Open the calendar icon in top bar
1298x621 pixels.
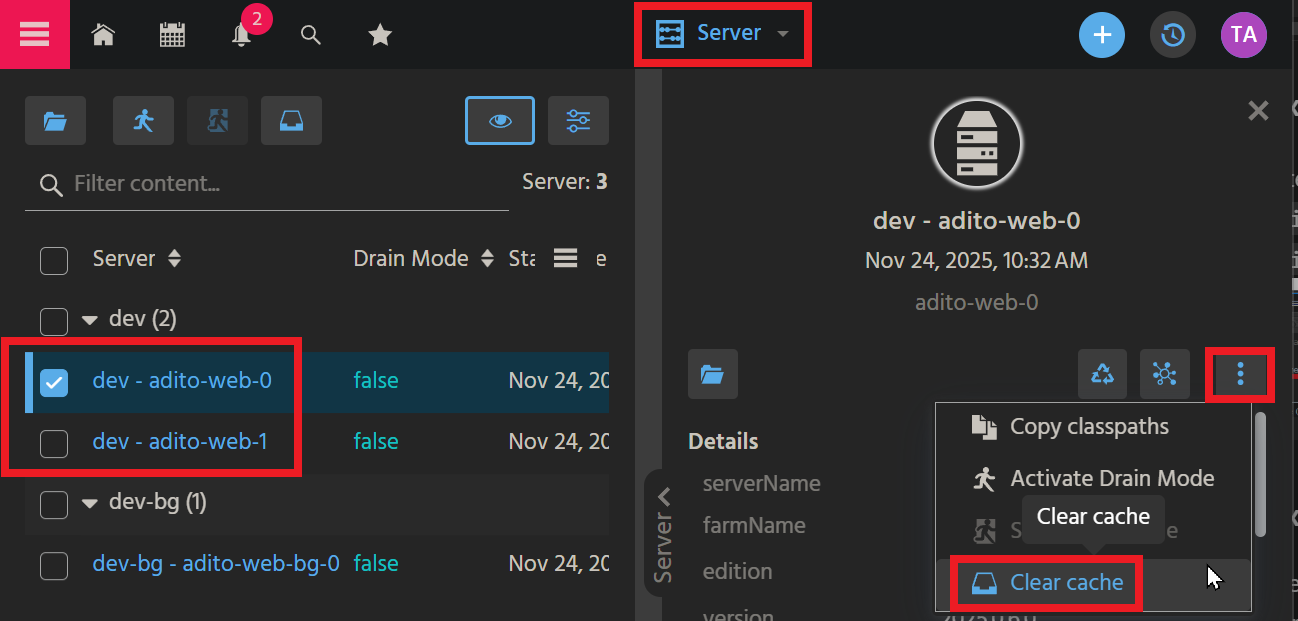tap(172, 35)
